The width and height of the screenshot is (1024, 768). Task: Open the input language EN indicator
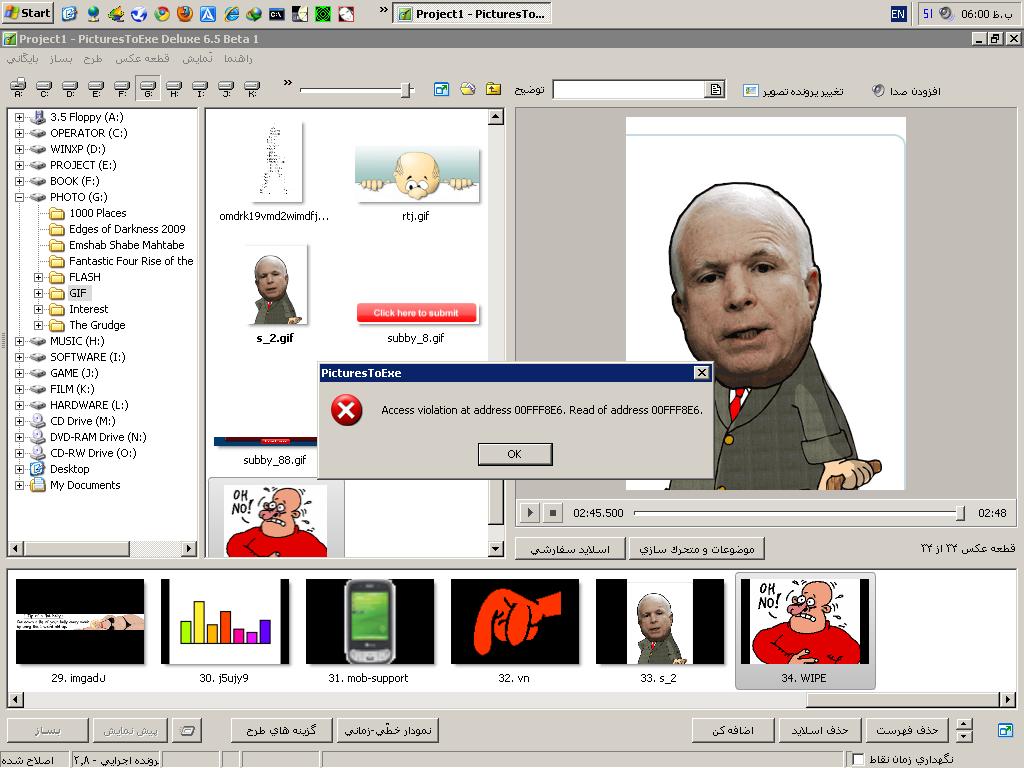[x=898, y=13]
